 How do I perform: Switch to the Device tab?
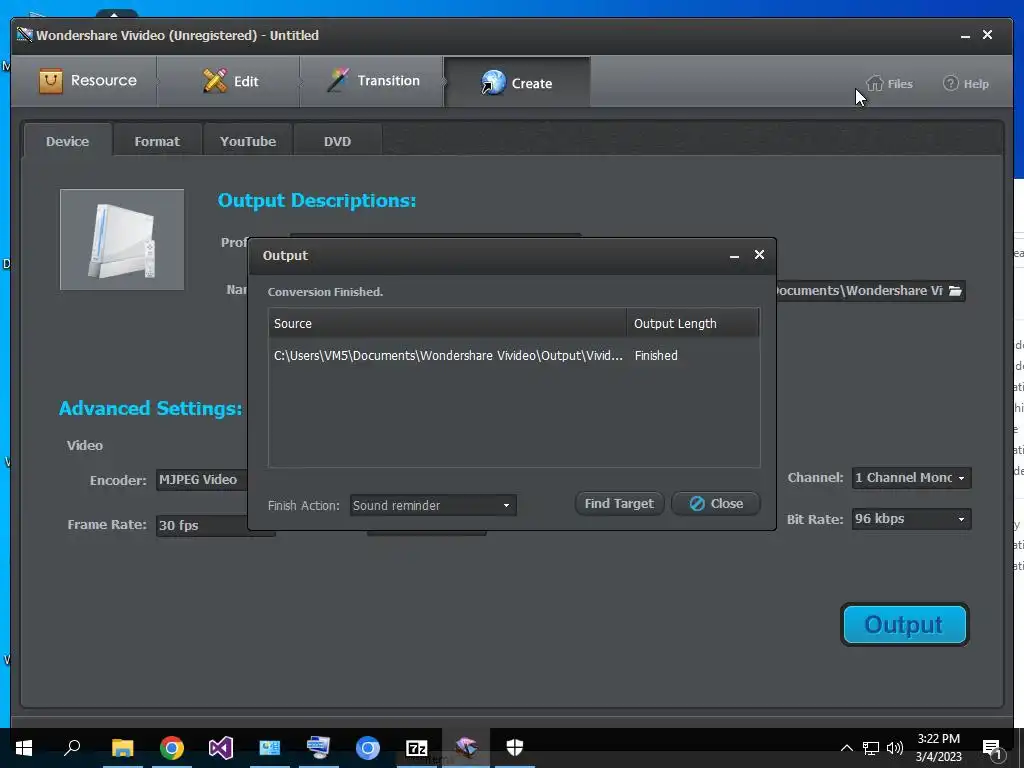pos(67,141)
